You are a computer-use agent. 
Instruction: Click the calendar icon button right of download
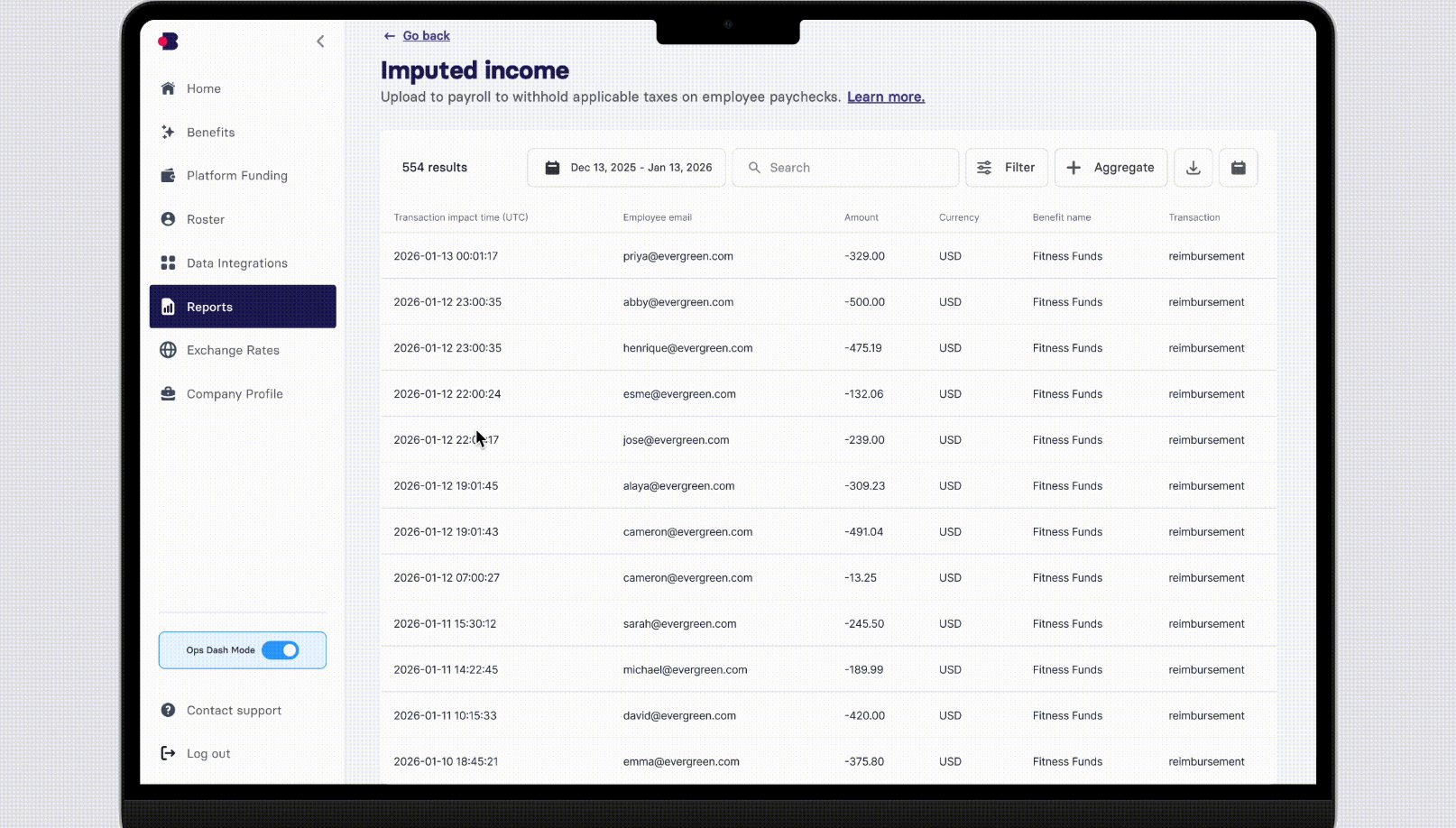coord(1239,168)
